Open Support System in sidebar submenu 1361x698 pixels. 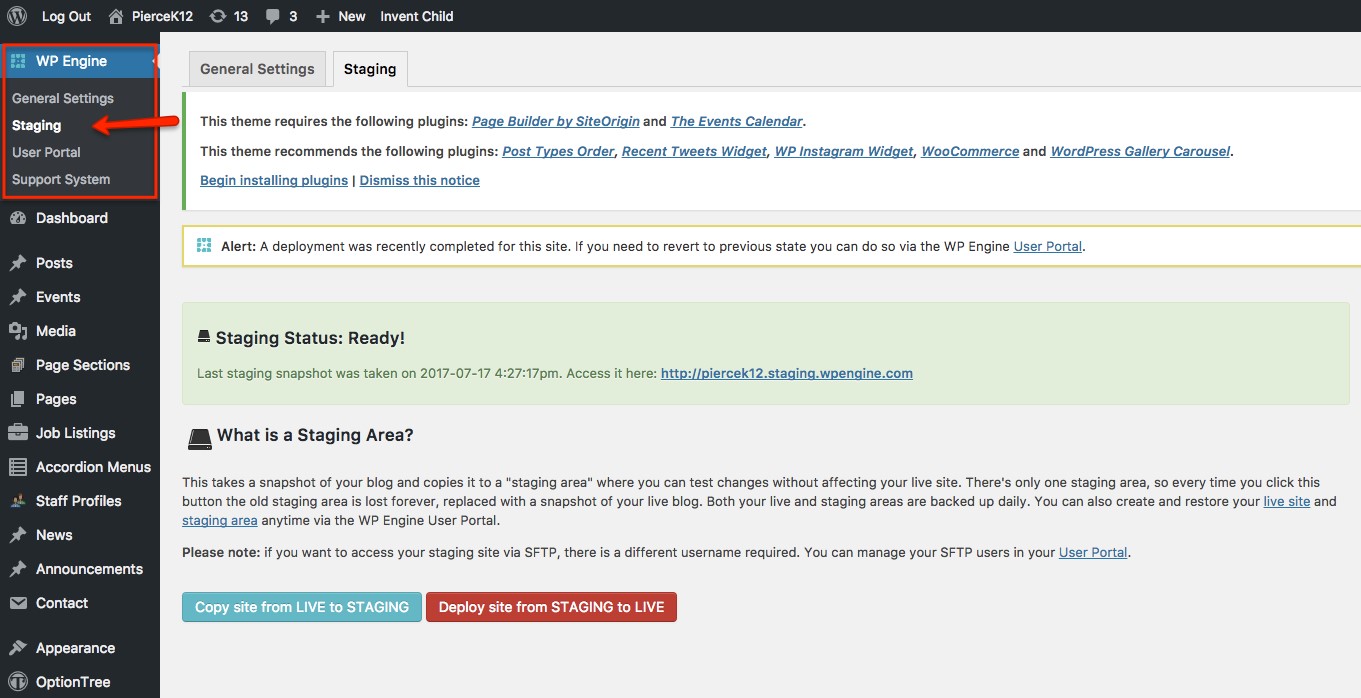tap(61, 179)
